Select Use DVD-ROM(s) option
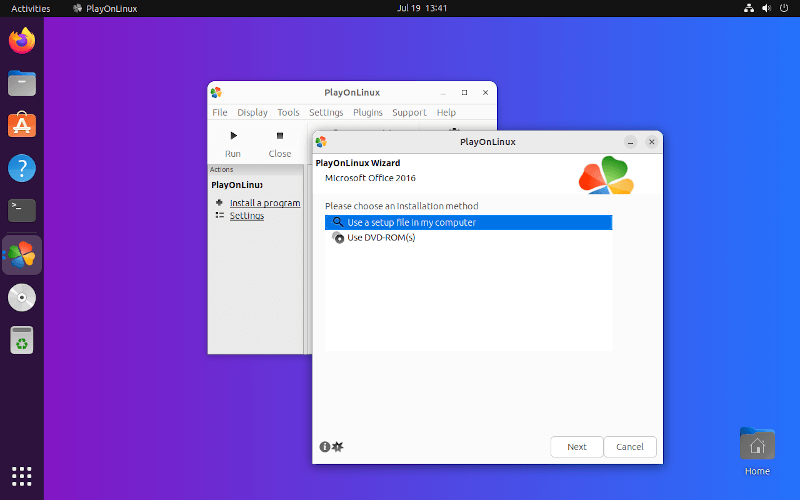Viewport: 800px width, 500px height. (x=468, y=237)
